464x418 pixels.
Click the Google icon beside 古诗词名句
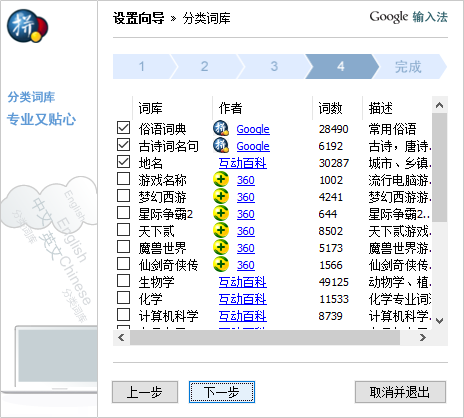221,145
